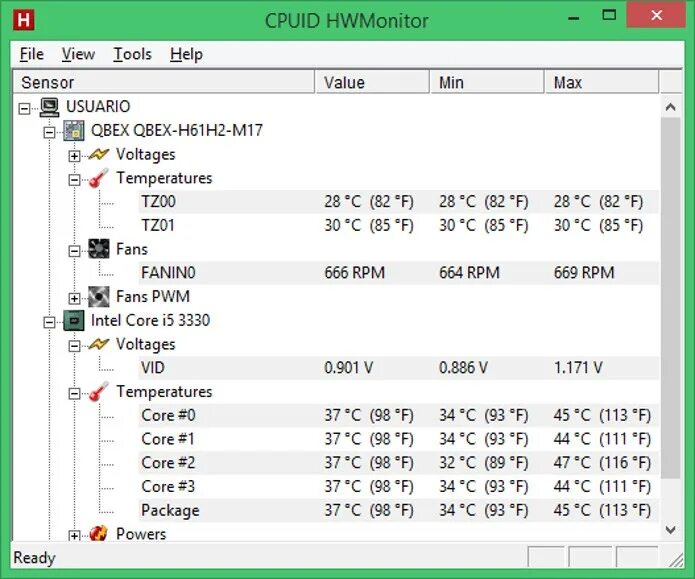Click the Min column header
This screenshot has width=695, height=579.
(487, 82)
